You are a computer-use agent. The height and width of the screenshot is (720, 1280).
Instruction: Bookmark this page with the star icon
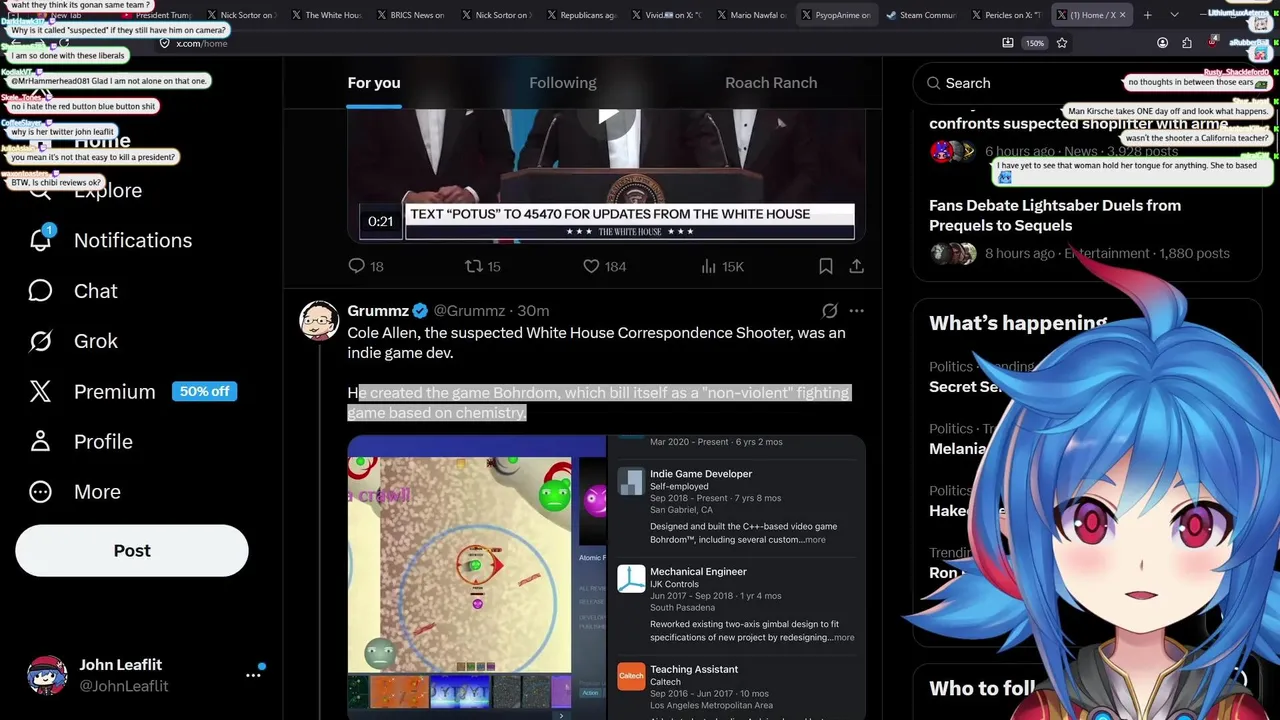(x=1062, y=43)
